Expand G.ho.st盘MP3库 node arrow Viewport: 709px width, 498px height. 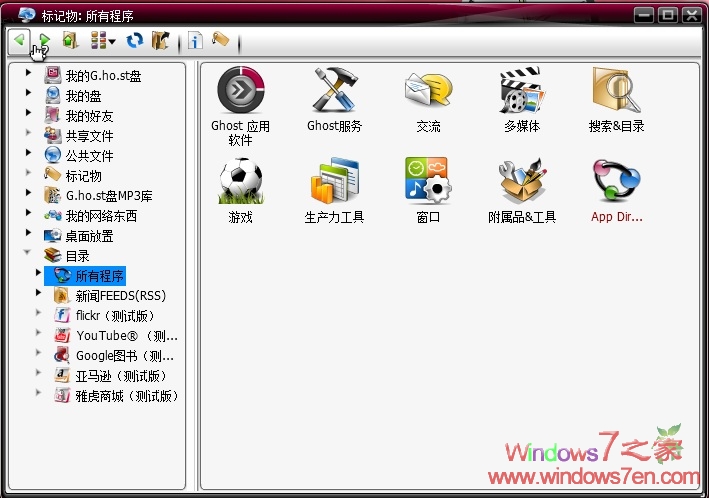(28, 192)
